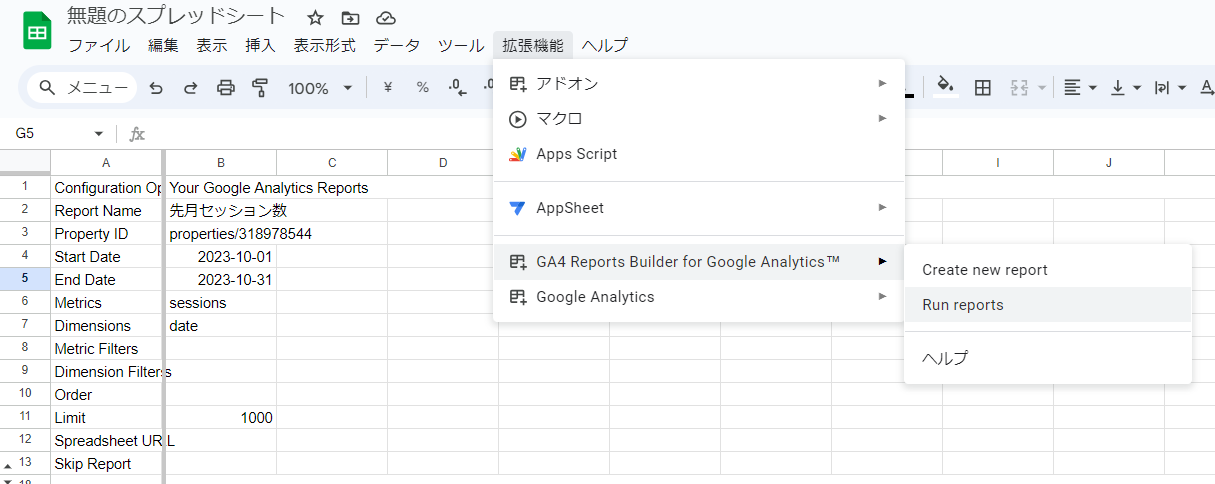Open the 編集 menu
Image resolution: width=1215 pixels, height=484 pixels.
(163, 45)
